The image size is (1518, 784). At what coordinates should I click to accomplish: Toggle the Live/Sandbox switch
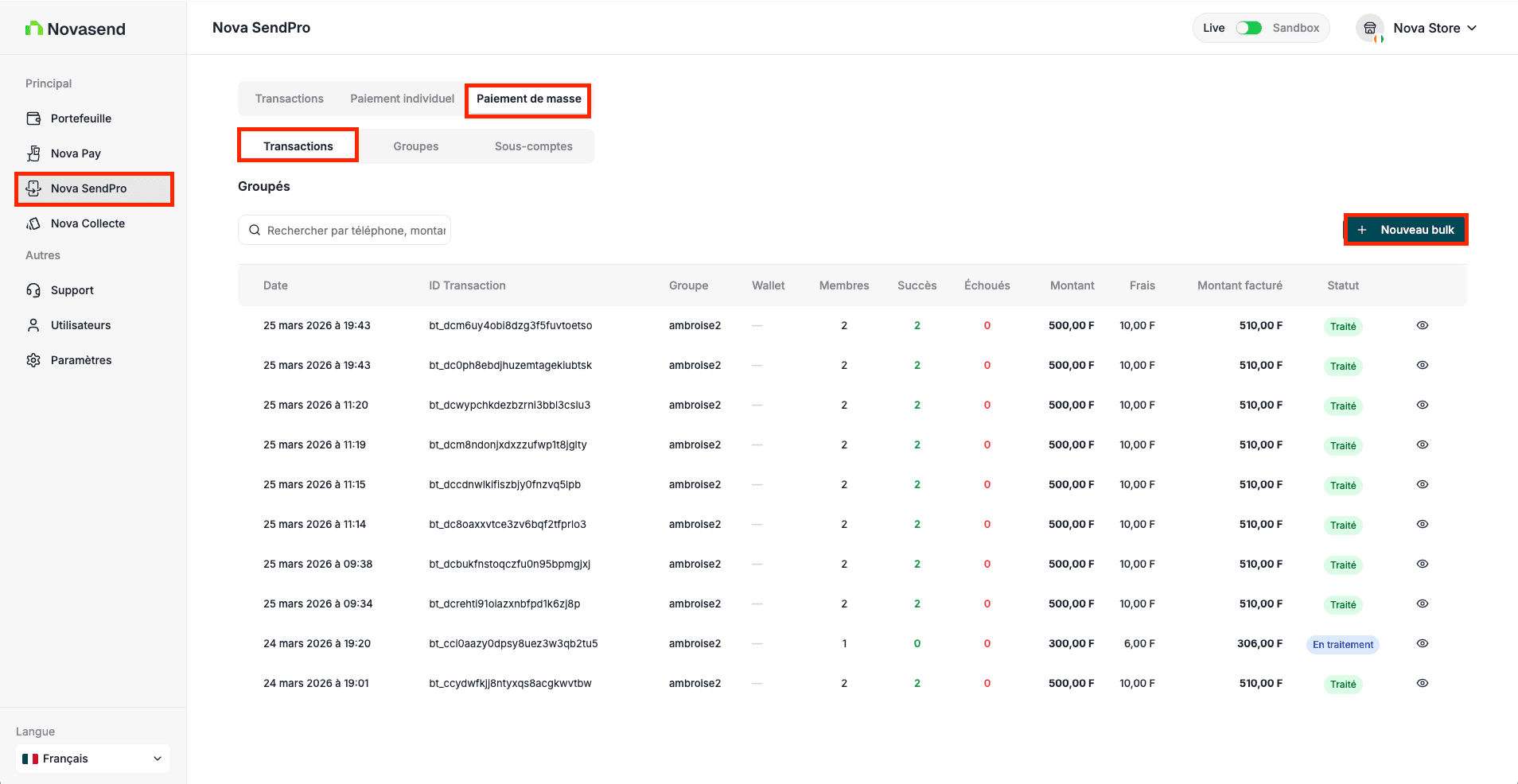[x=1248, y=28]
